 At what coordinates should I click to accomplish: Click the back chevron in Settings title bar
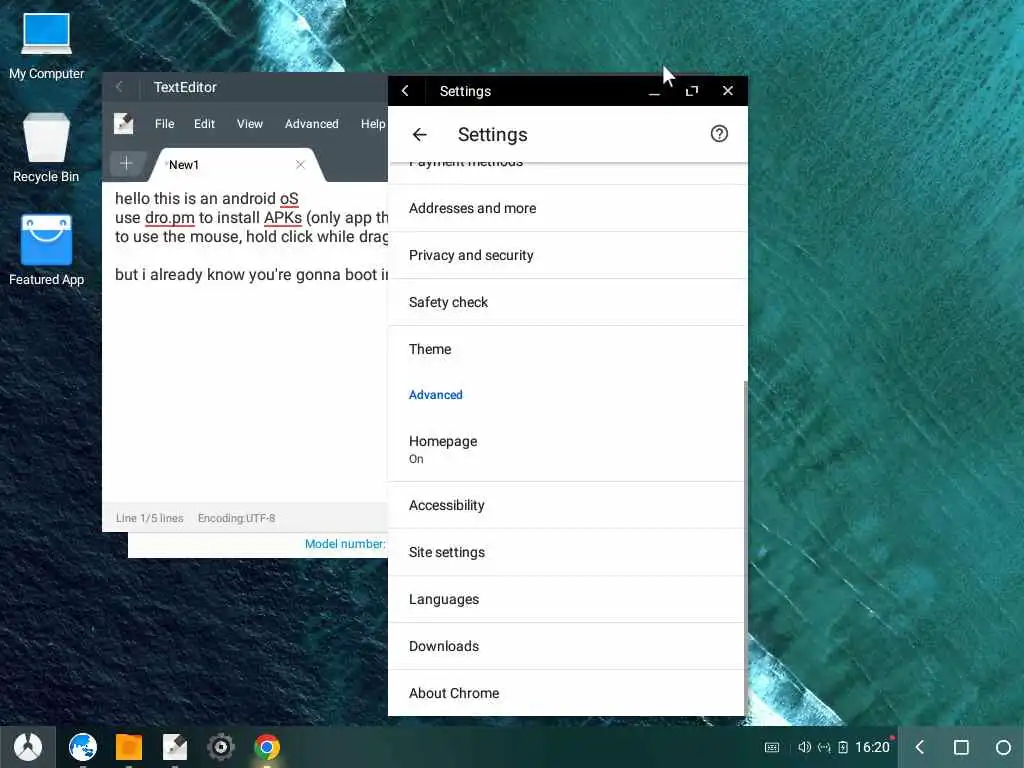click(406, 91)
